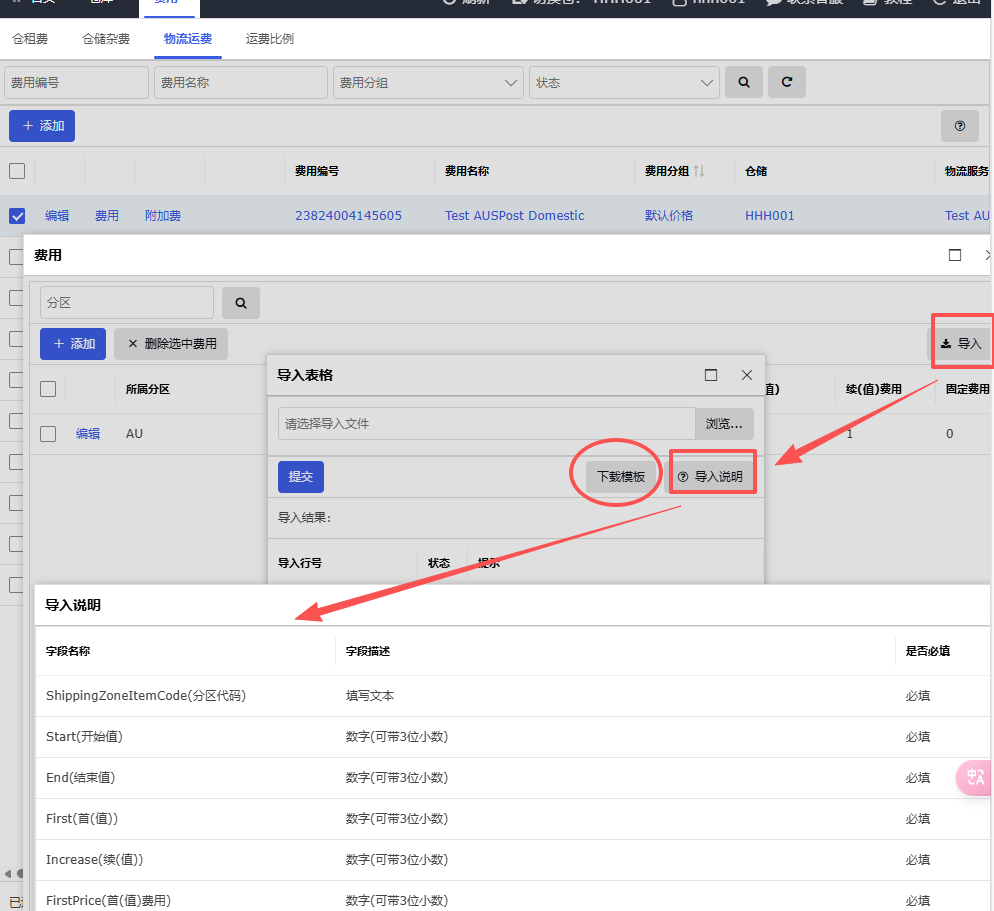Uncheck the Test AUSPost Domestic row checkbox

pyautogui.click(x=17, y=216)
